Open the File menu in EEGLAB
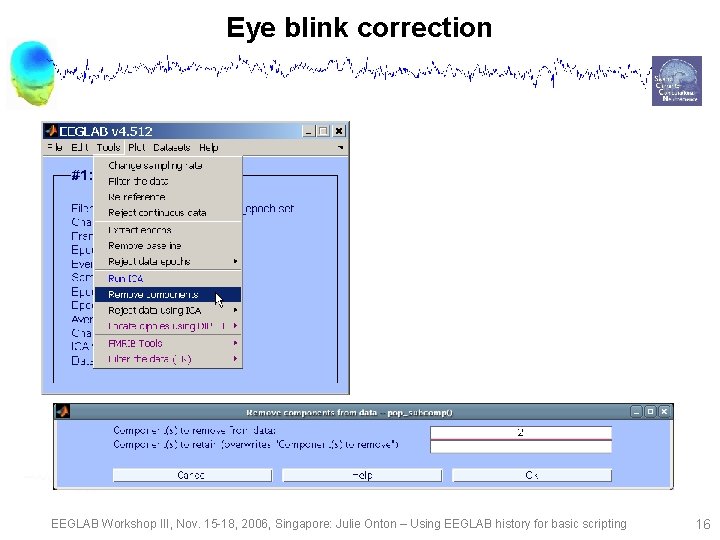The width and height of the screenshot is (720, 540). (55, 147)
